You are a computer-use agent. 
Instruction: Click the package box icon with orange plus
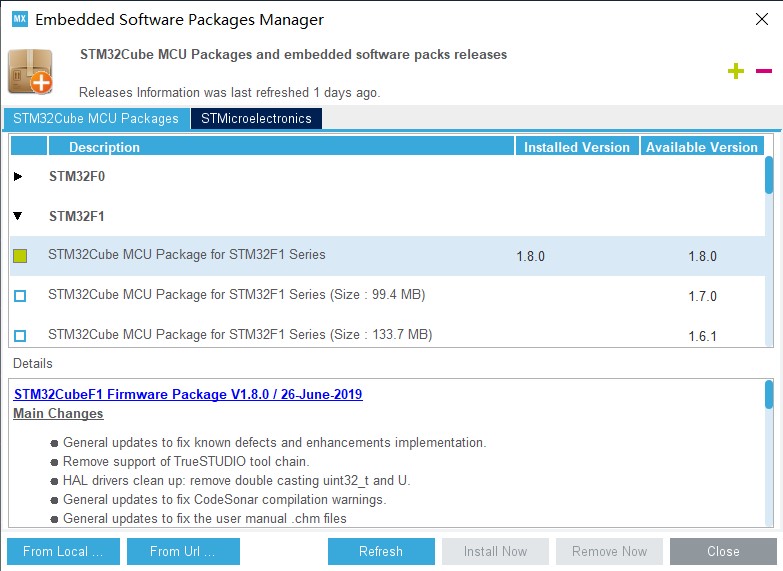point(30,71)
